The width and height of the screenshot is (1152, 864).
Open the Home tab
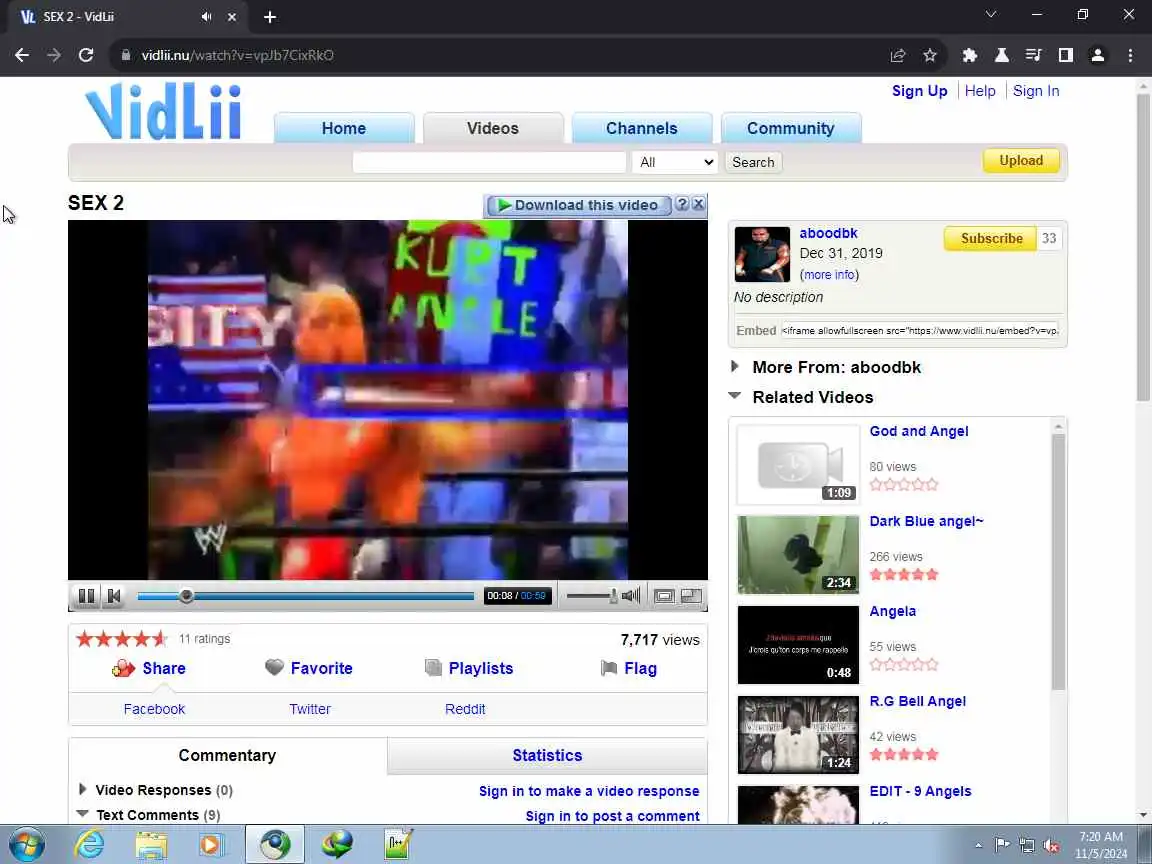344,129
